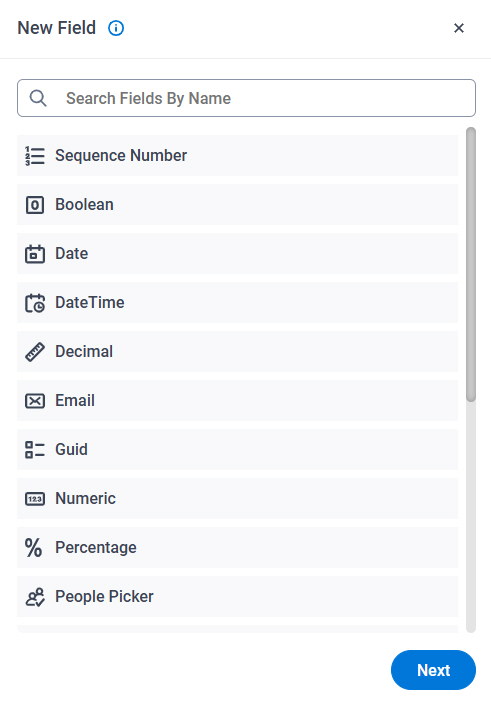Click the Sequence Number numbered-list icon
The width and height of the screenshot is (491, 705).
[x=35, y=156]
